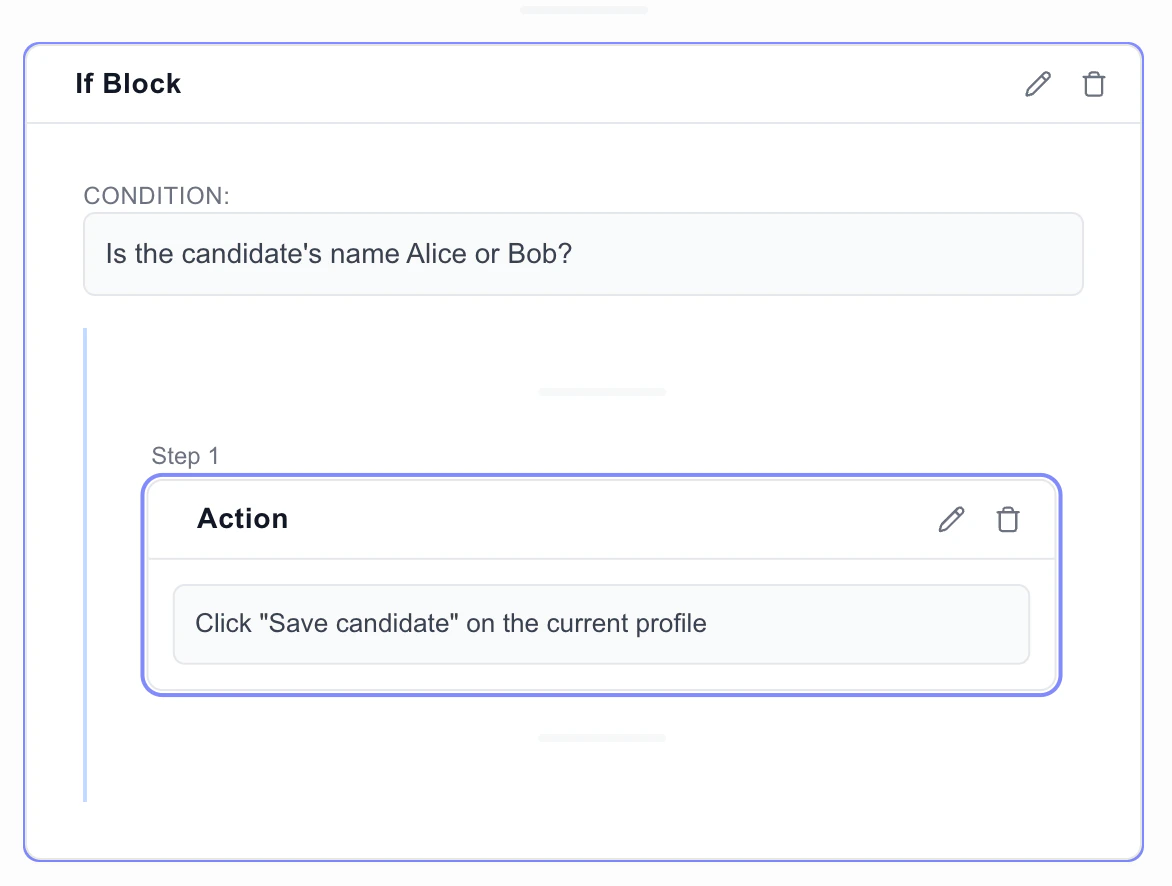The height and width of the screenshot is (886, 1172).
Task: Select the "If Block" title text
Action: (129, 84)
